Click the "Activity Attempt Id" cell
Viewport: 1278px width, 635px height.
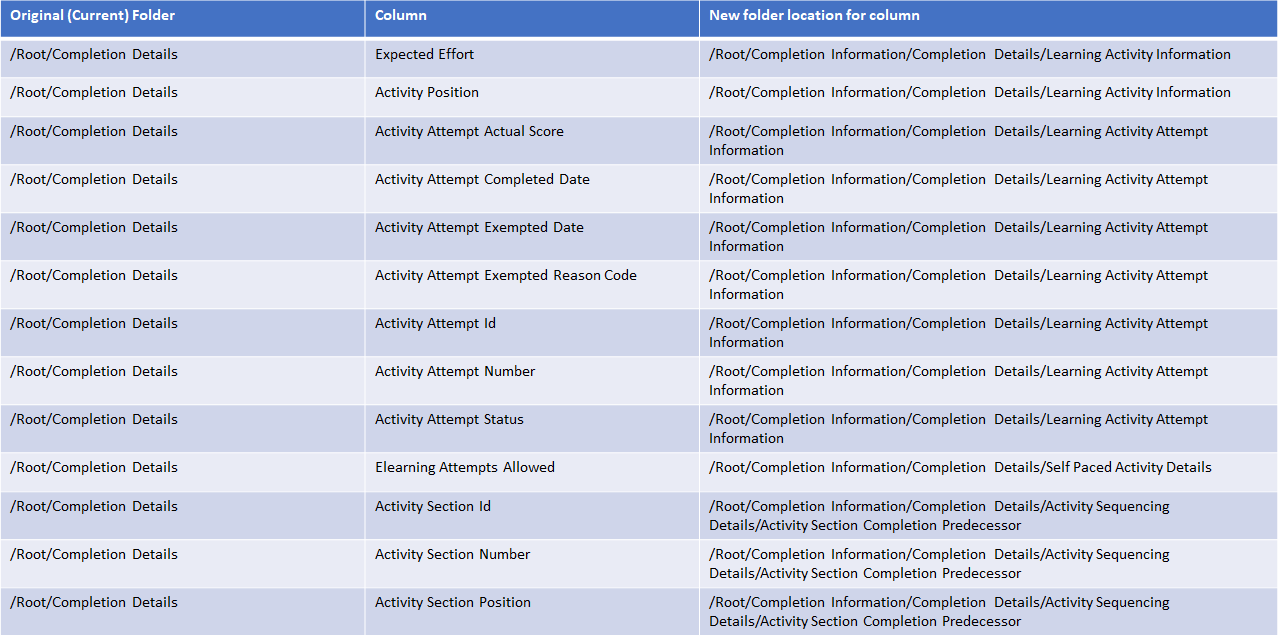435,324
